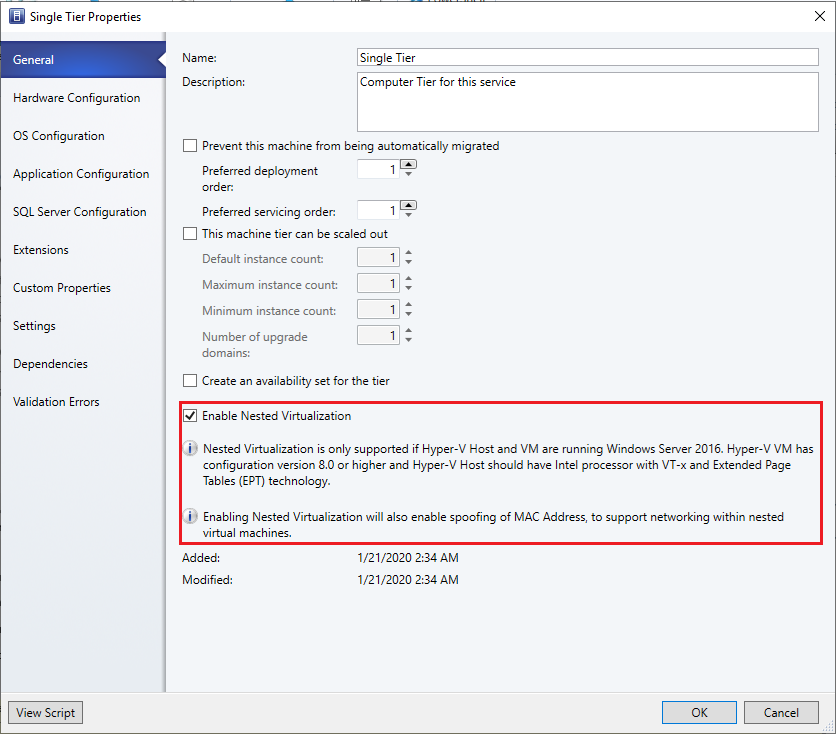Image resolution: width=836 pixels, height=734 pixels.
Task: Open the OS Configuration settings
Action: (60, 136)
